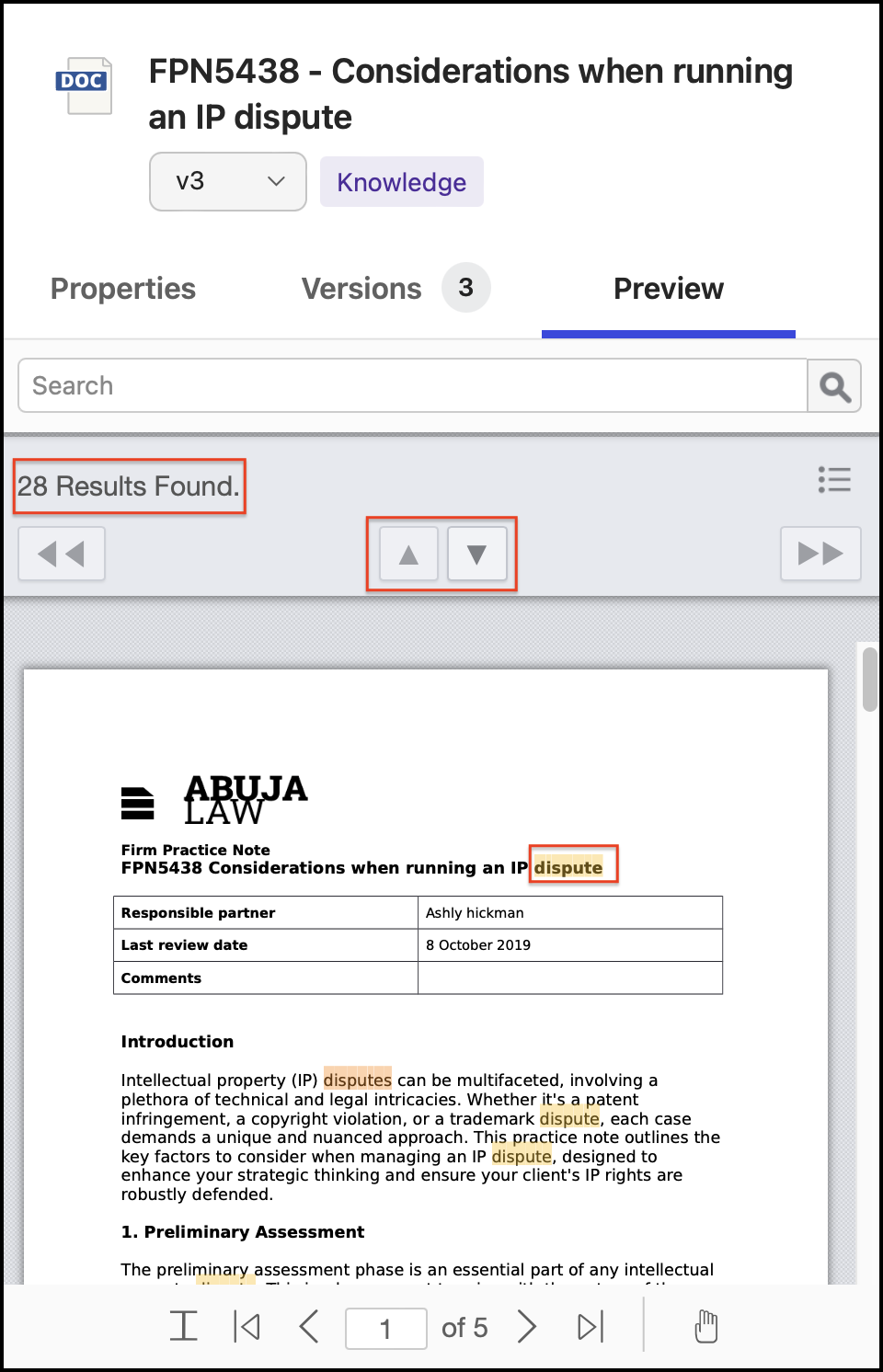
Task: Click the document preview vertical scrollbar
Action: pyautogui.click(x=869, y=680)
